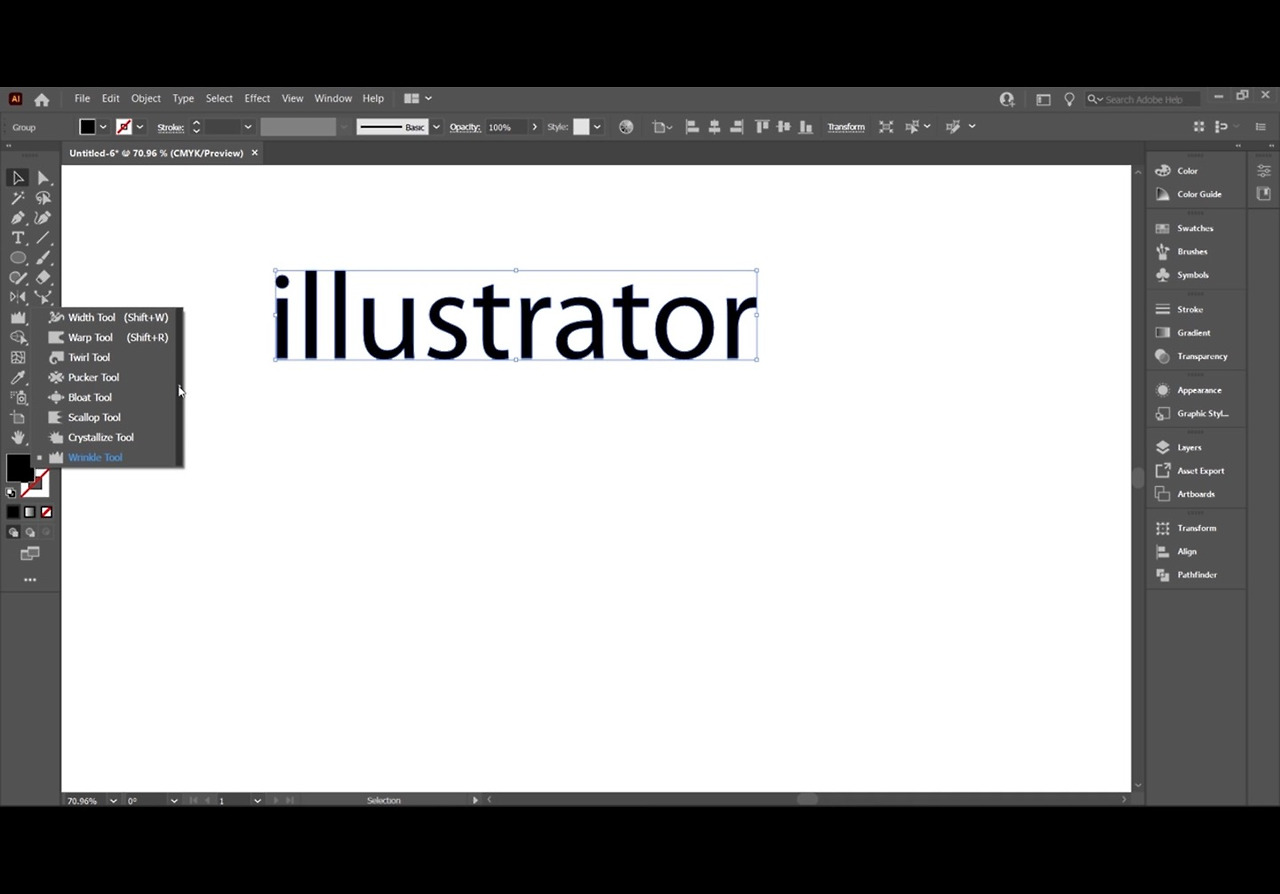
Task: Select the Selection tool arrow
Action: (18, 178)
